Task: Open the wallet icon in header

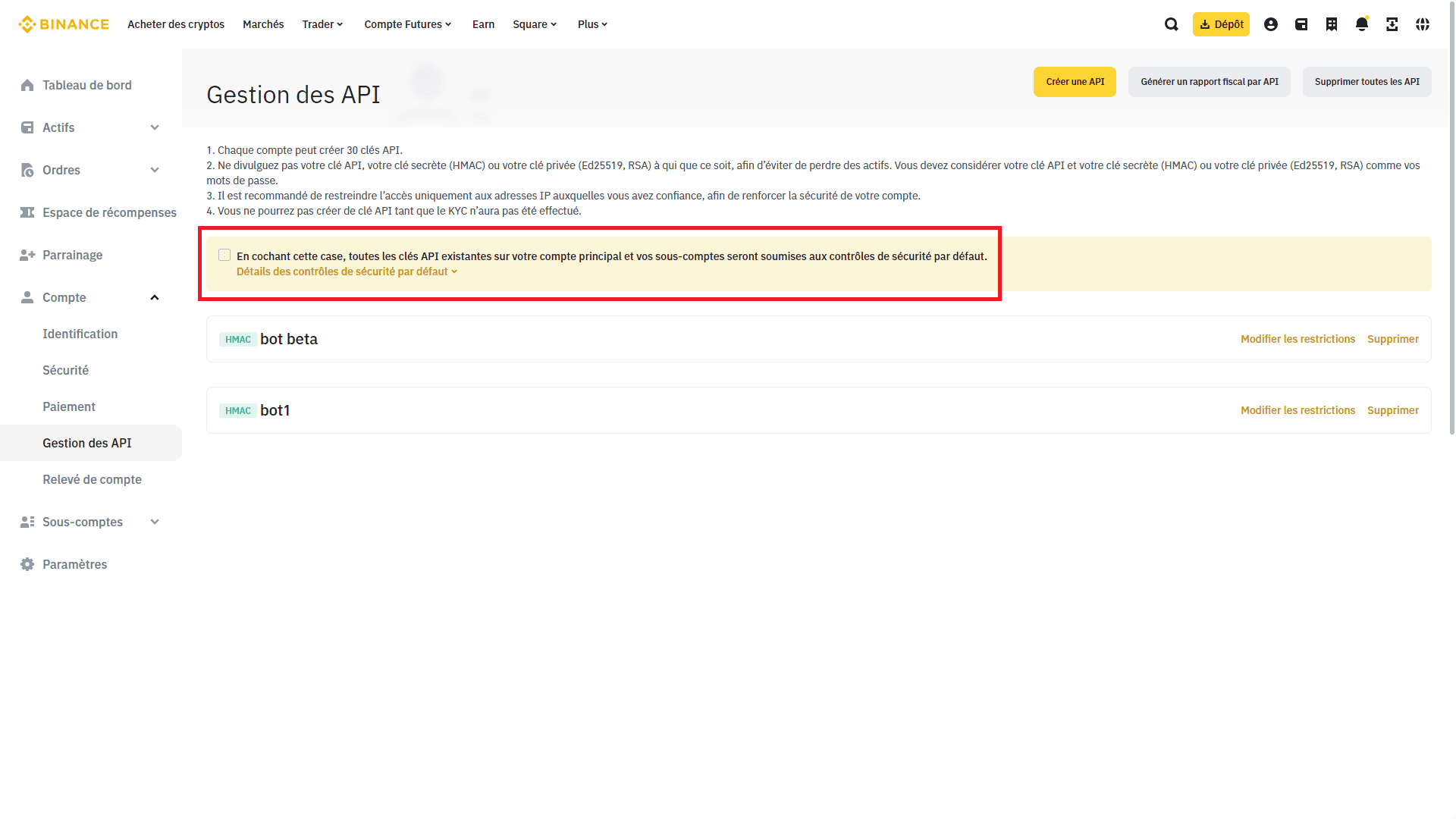Action: (x=1301, y=24)
